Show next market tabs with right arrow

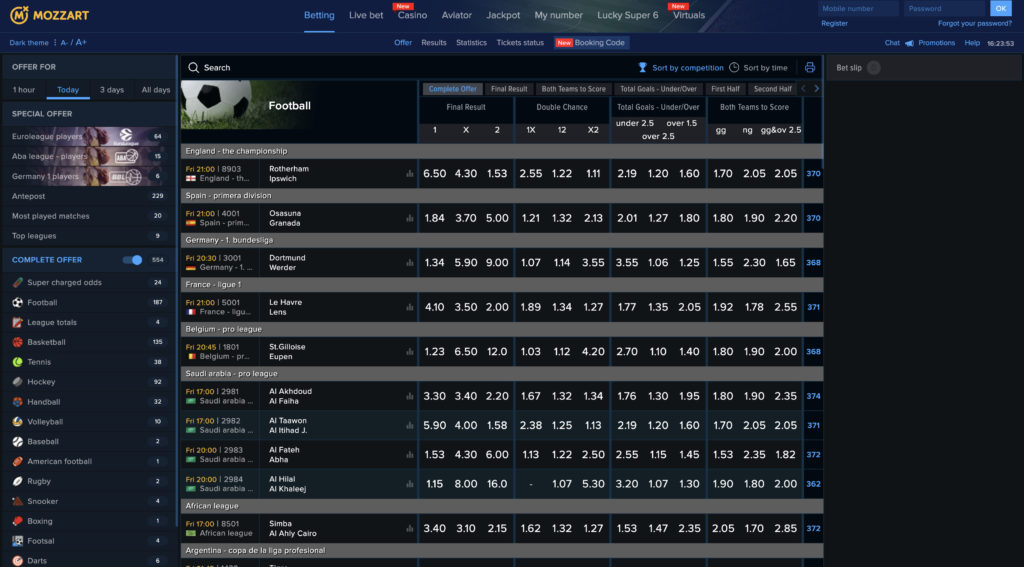[816, 89]
